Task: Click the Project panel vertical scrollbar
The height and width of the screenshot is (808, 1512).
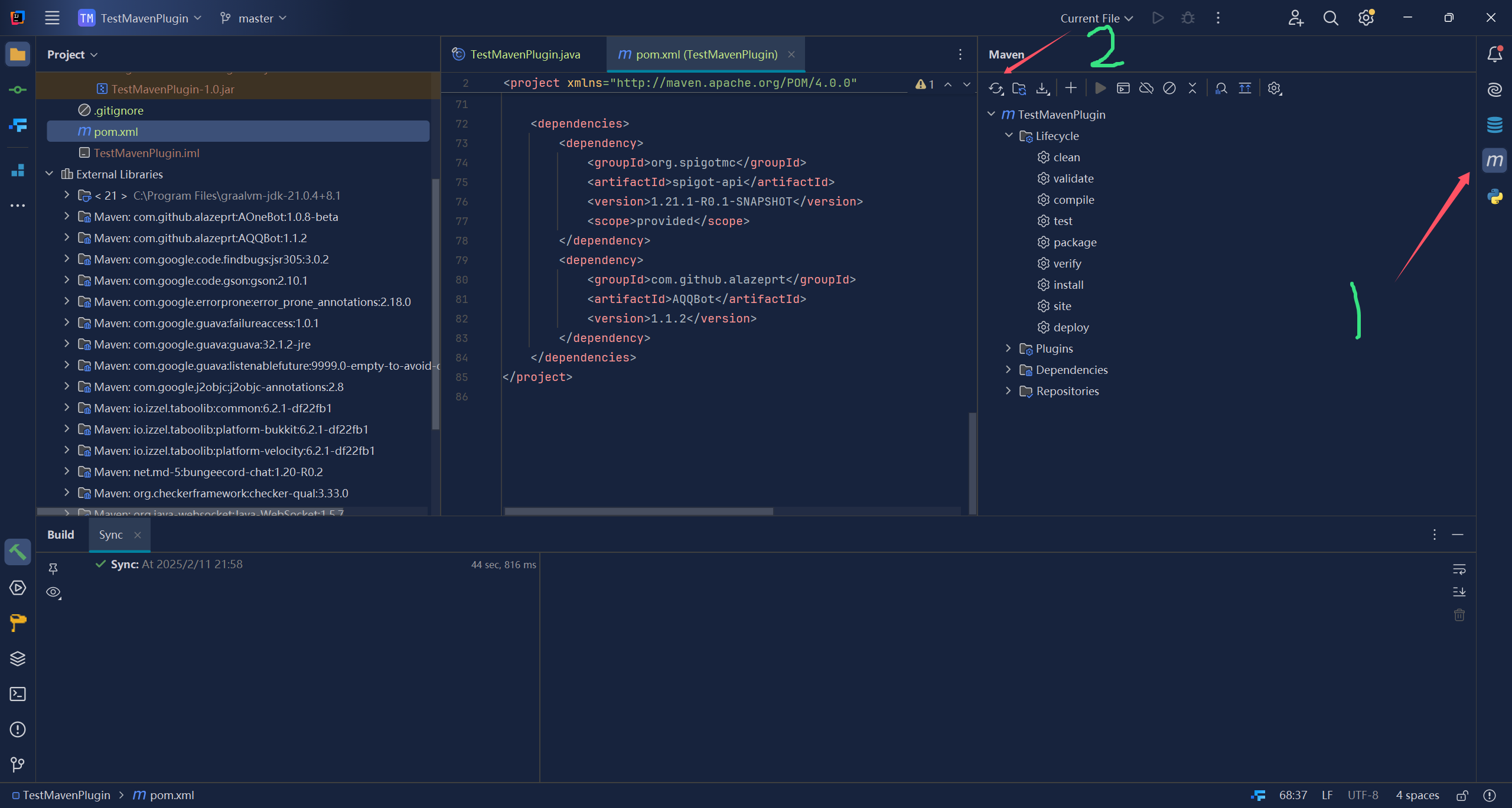Action: [x=435, y=304]
